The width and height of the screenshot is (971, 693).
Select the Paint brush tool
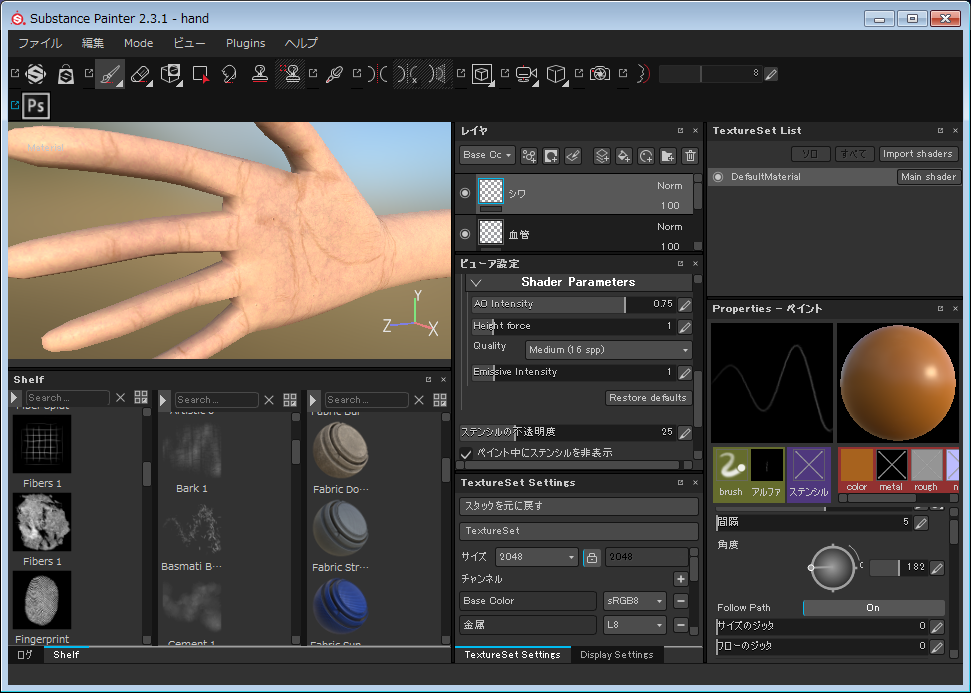click(110, 74)
